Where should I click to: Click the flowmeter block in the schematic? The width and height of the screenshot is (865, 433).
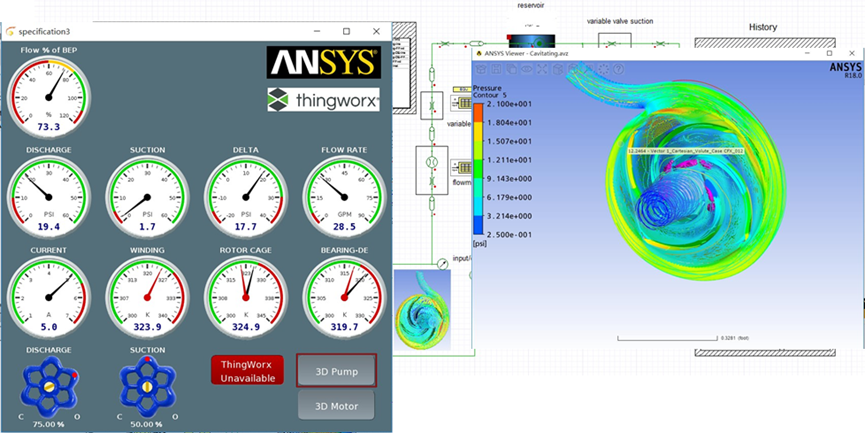coord(432,170)
